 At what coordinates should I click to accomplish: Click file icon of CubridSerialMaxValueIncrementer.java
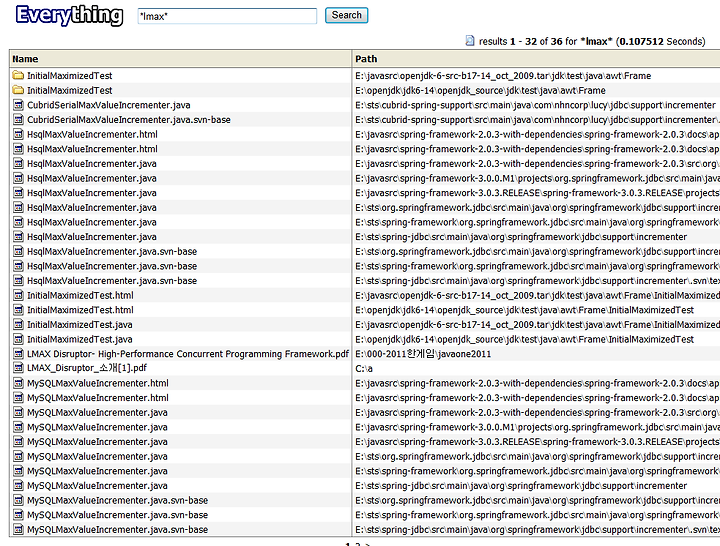point(18,105)
